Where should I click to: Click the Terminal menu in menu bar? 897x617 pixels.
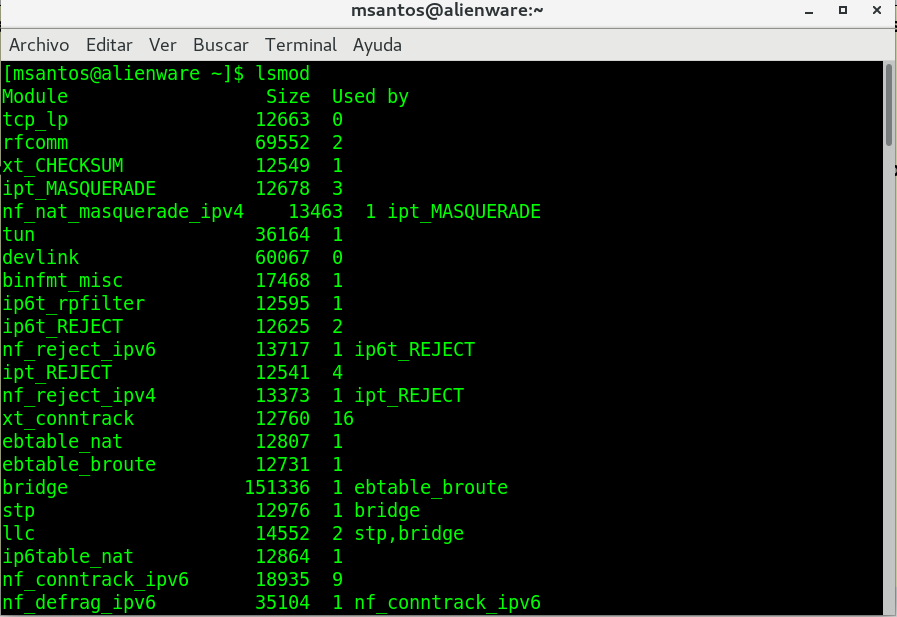click(301, 45)
